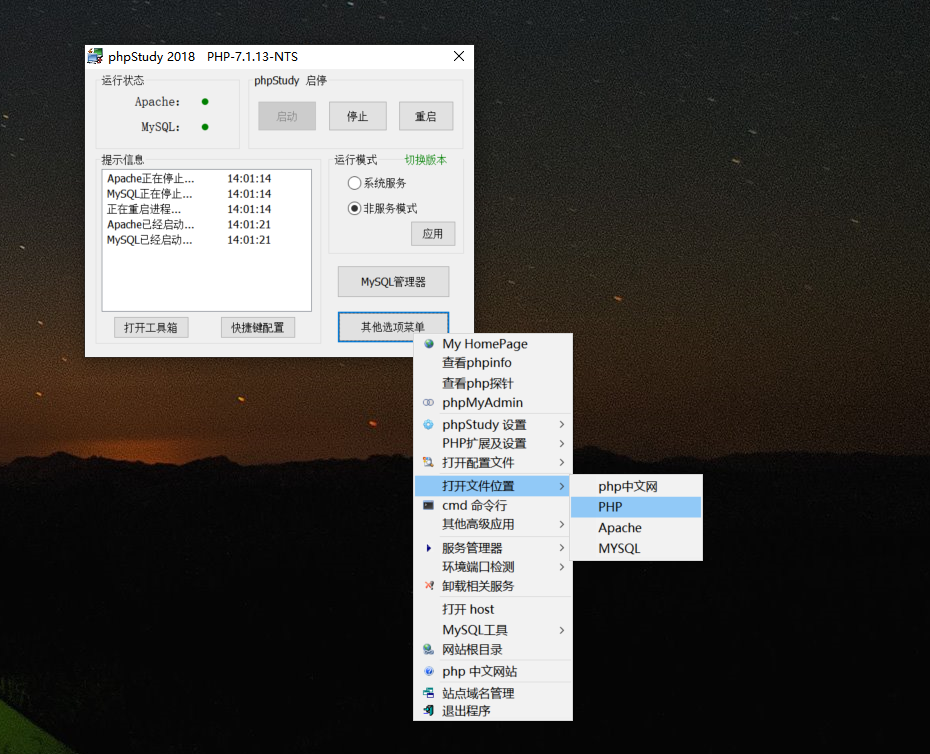Screen dimensions: 930x754
Task: Click the 停止 button
Action: (x=358, y=116)
